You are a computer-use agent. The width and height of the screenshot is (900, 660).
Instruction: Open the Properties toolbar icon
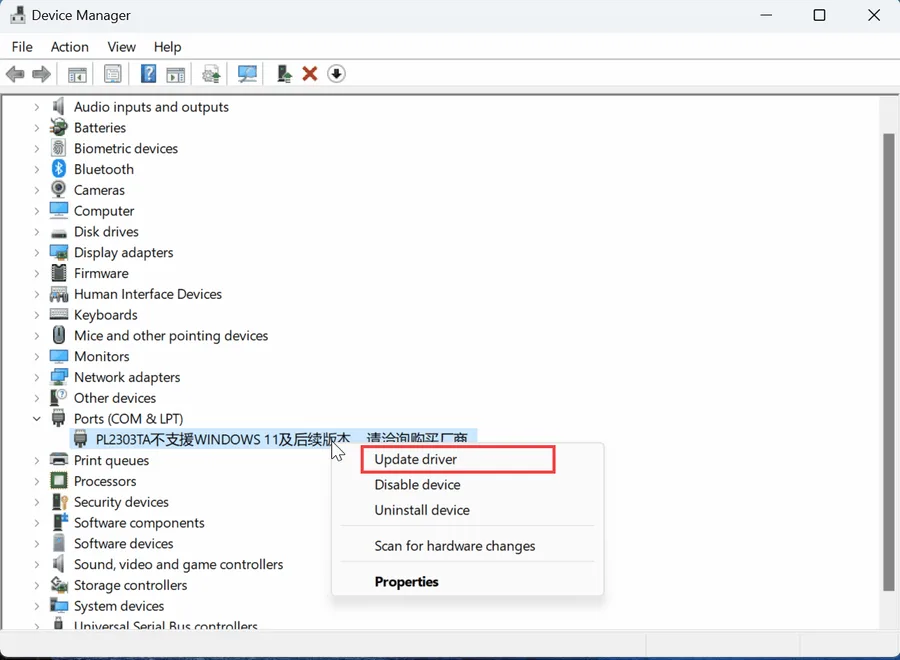coord(112,74)
